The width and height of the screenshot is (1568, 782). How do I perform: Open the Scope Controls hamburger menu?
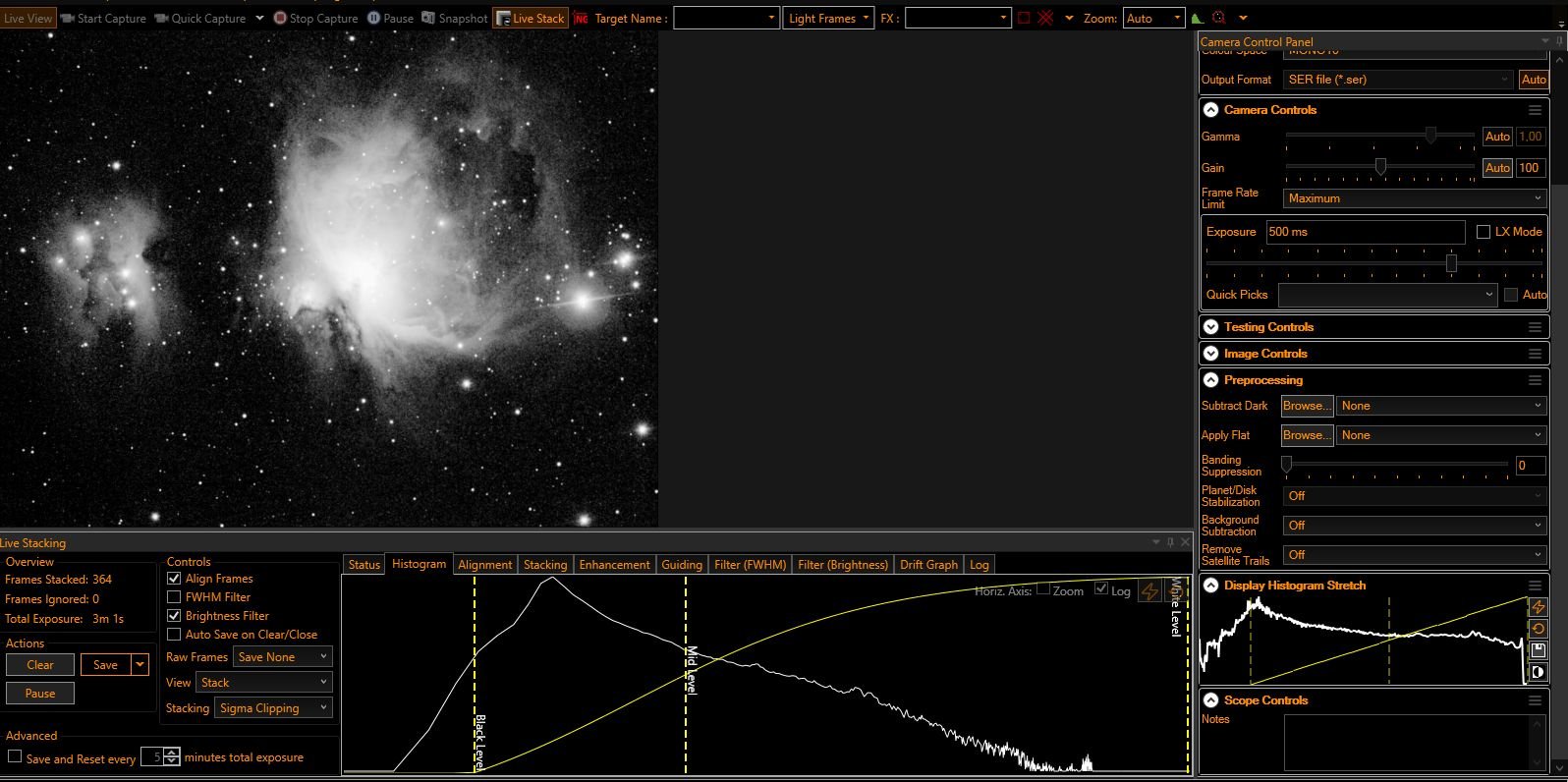click(x=1535, y=700)
